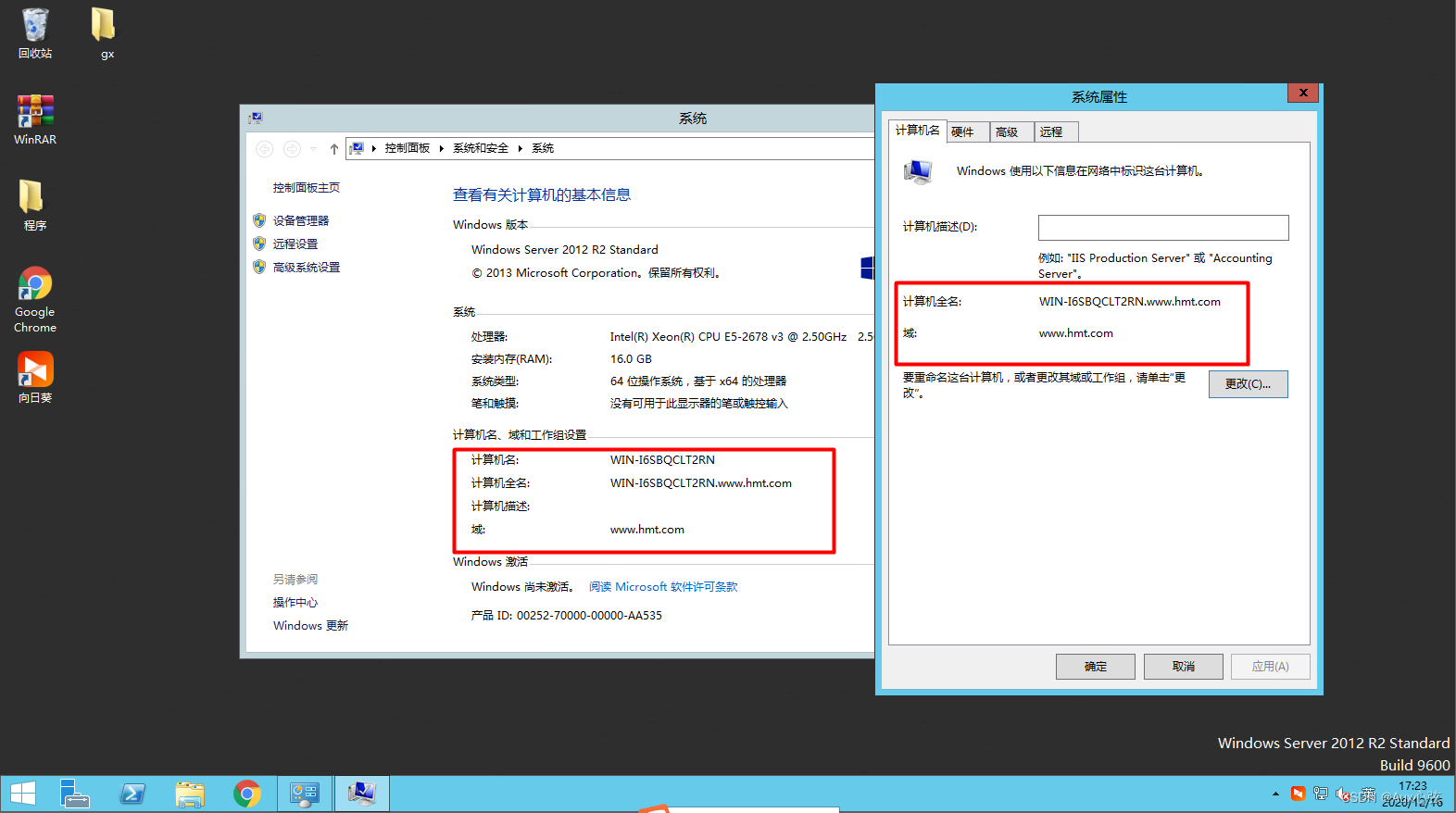Screen dimensions: 1456x813
Task: Open the Recycle Bin (回收站) desktop icon
Action: tap(35, 33)
